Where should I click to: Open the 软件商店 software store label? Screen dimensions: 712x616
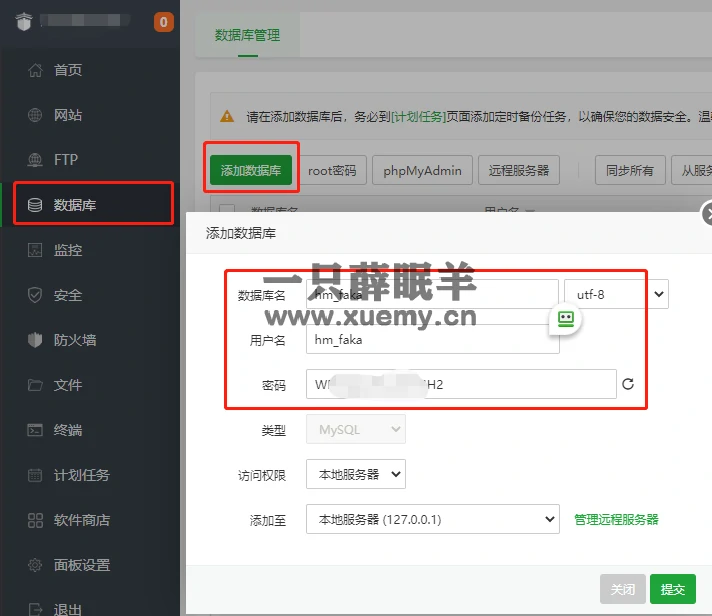pyautogui.click(x=82, y=520)
